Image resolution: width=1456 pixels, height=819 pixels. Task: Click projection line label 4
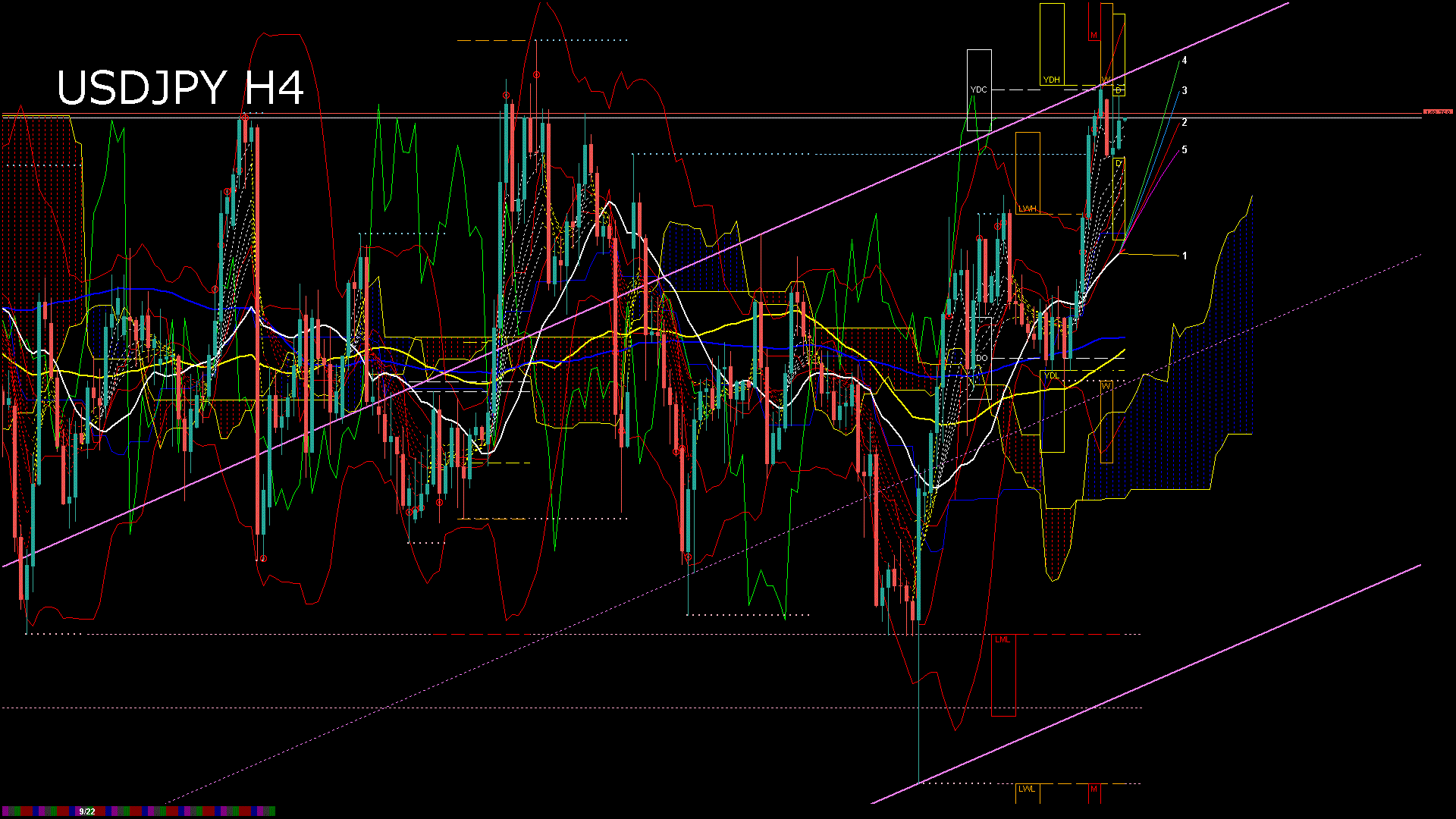point(1185,61)
